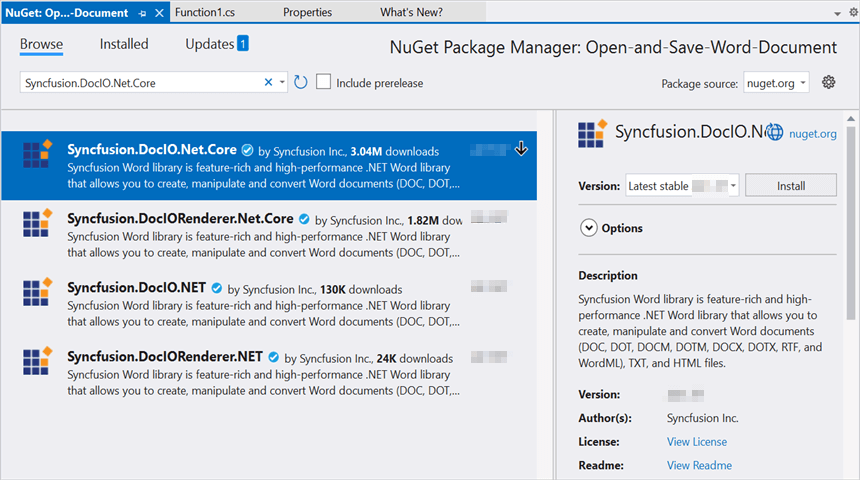This screenshot has width=860, height=480.
Task: Click the Description heading in details pane
Action: [608, 275]
